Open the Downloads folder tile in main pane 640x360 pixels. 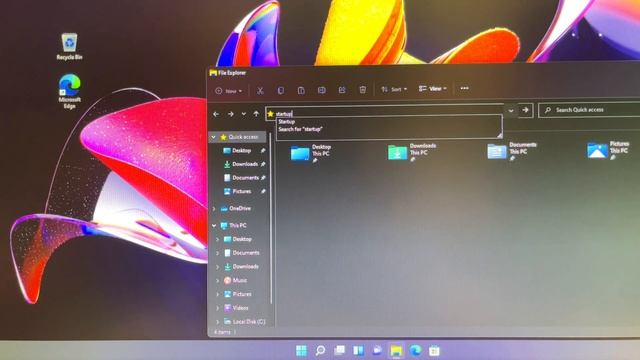(412, 152)
